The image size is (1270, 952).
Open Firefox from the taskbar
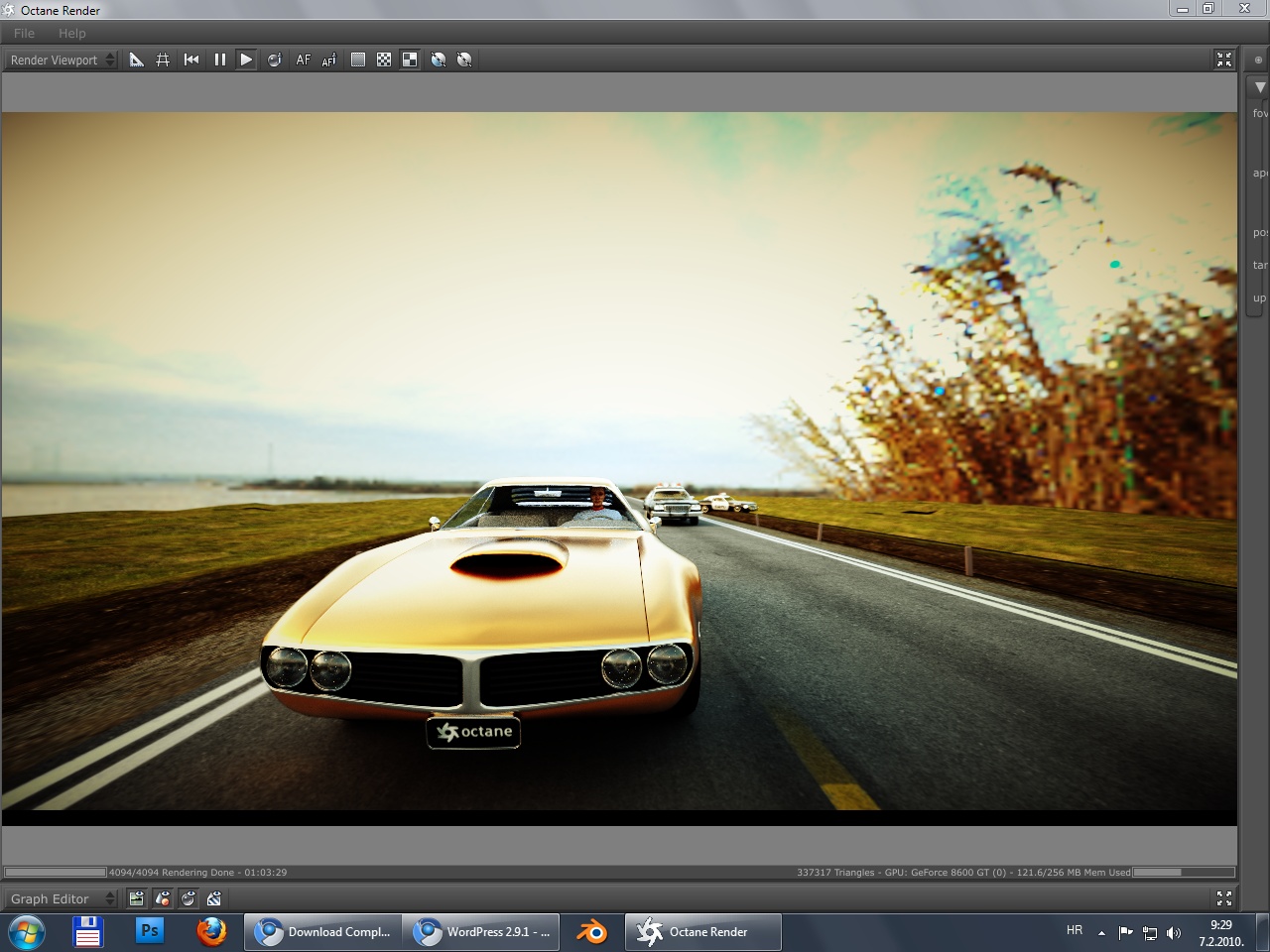pos(211,932)
